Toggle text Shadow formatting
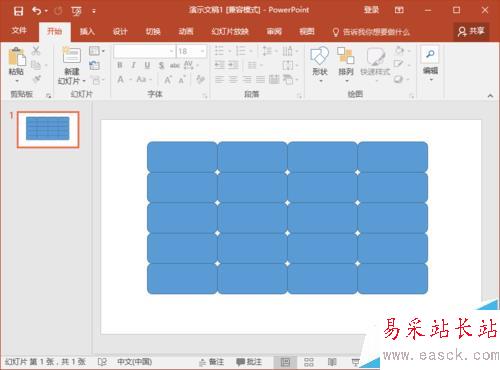Viewport: 500px width, 370px height. pyautogui.click(x=161, y=65)
